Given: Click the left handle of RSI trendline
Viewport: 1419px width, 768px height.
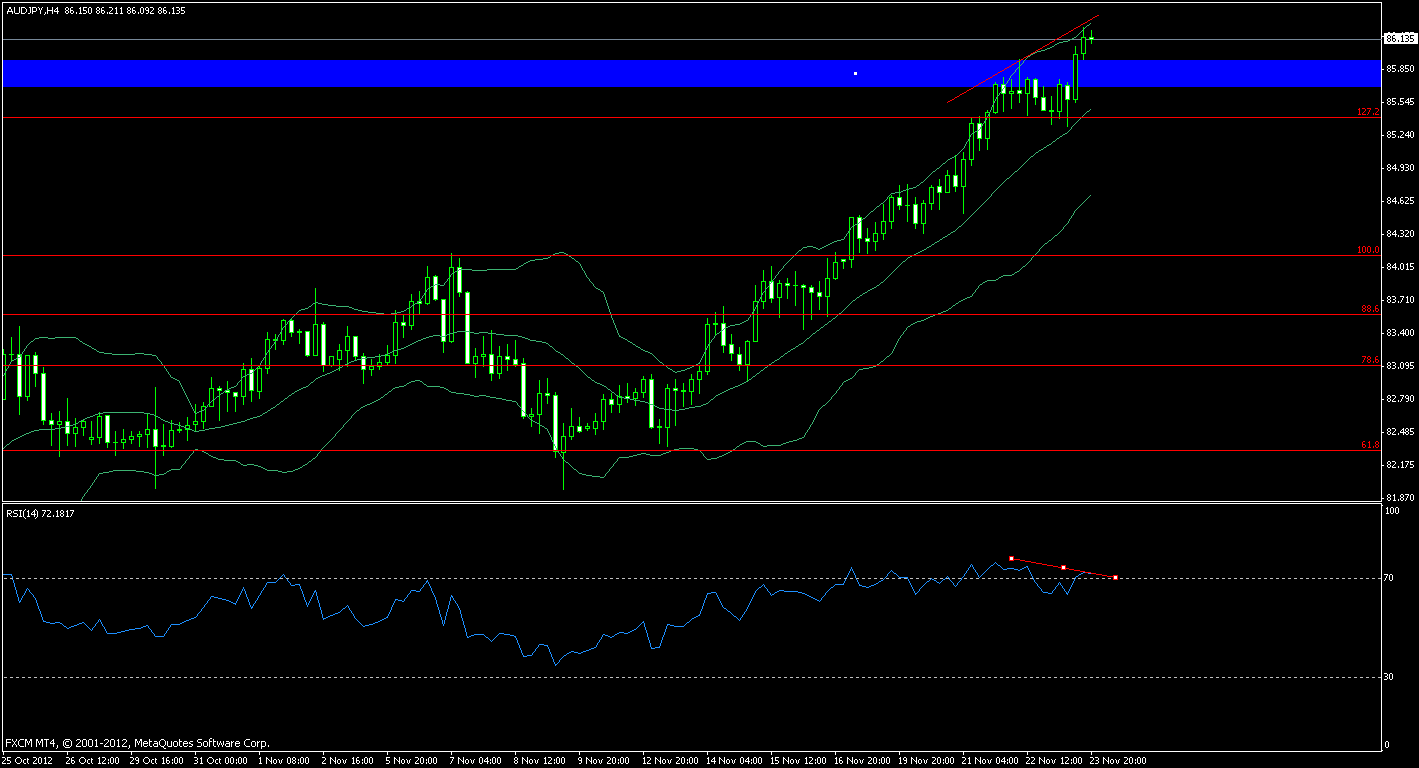Looking at the screenshot, I should pyautogui.click(x=1011, y=558).
